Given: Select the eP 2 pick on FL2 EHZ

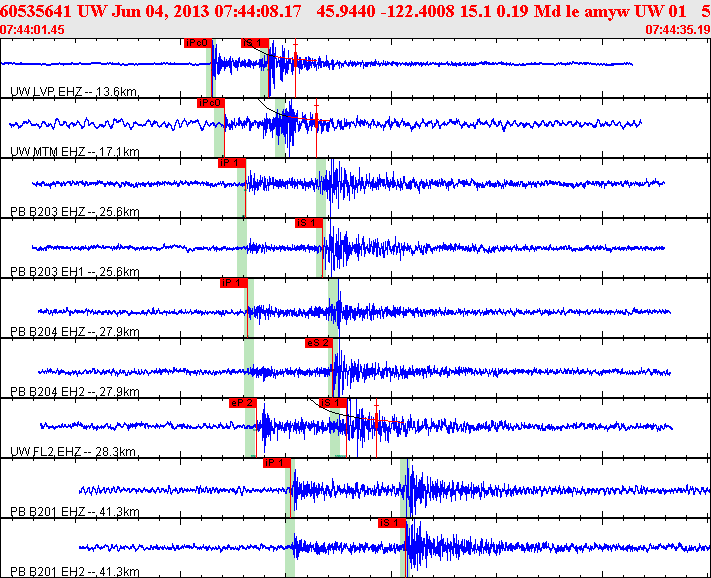Looking at the screenshot, I should pos(243,403).
